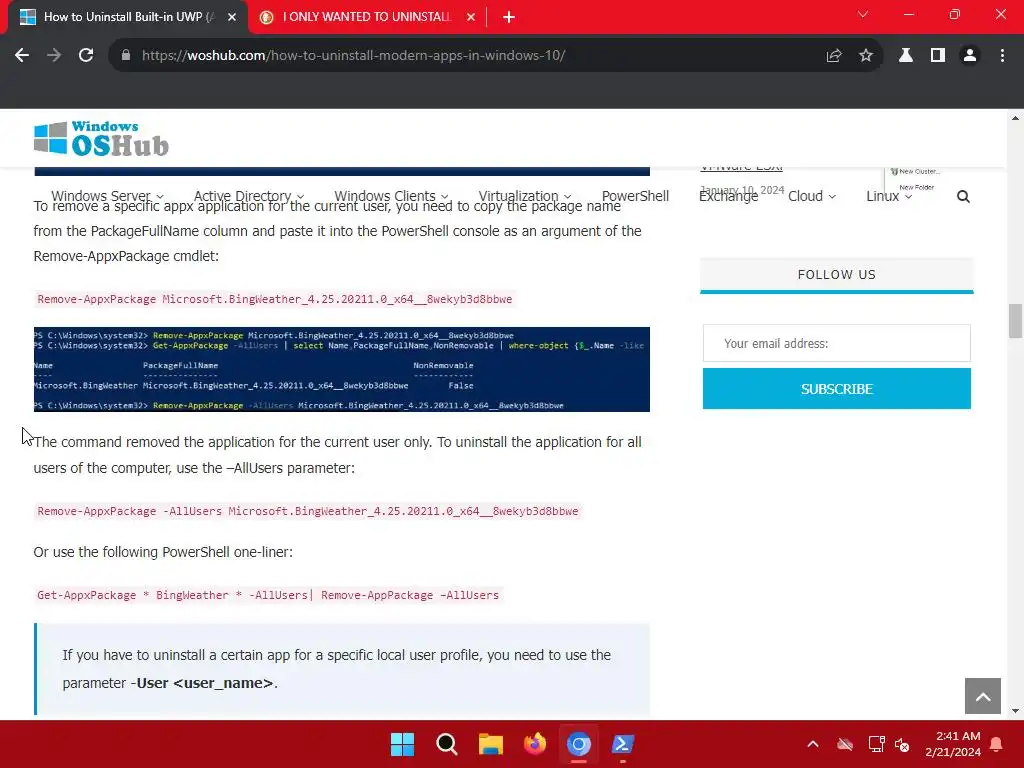Image resolution: width=1024 pixels, height=768 pixels.
Task: Show hidden system tray icons
Action: [x=813, y=744]
